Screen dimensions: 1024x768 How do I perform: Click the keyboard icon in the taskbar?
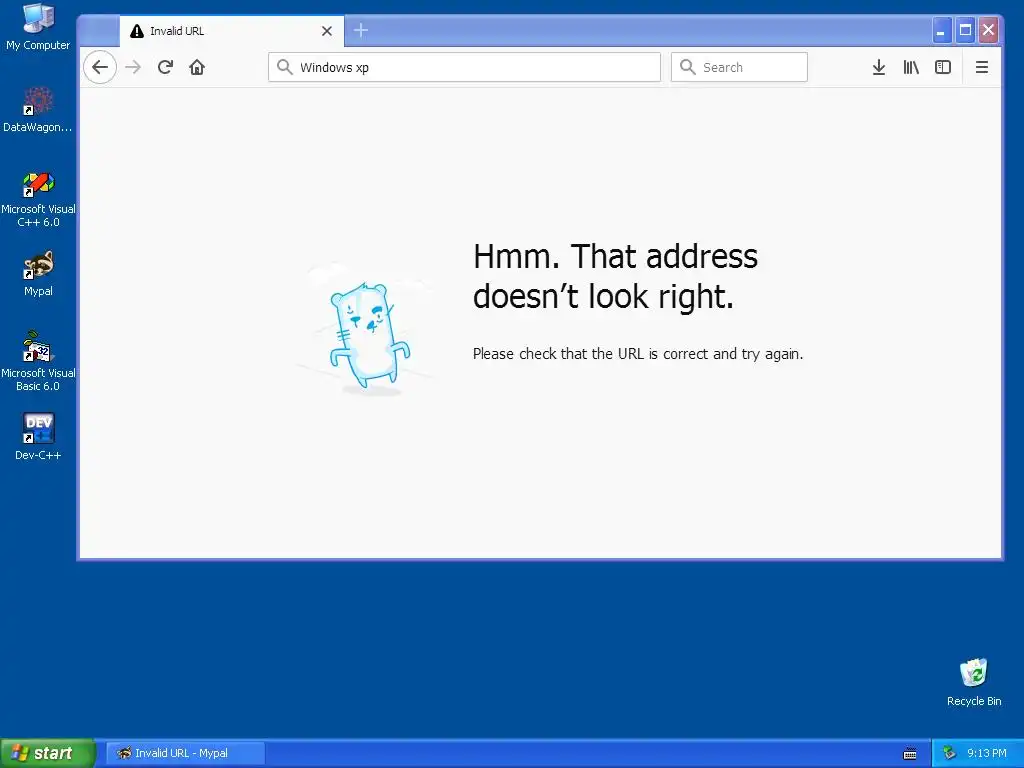(x=910, y=754)
